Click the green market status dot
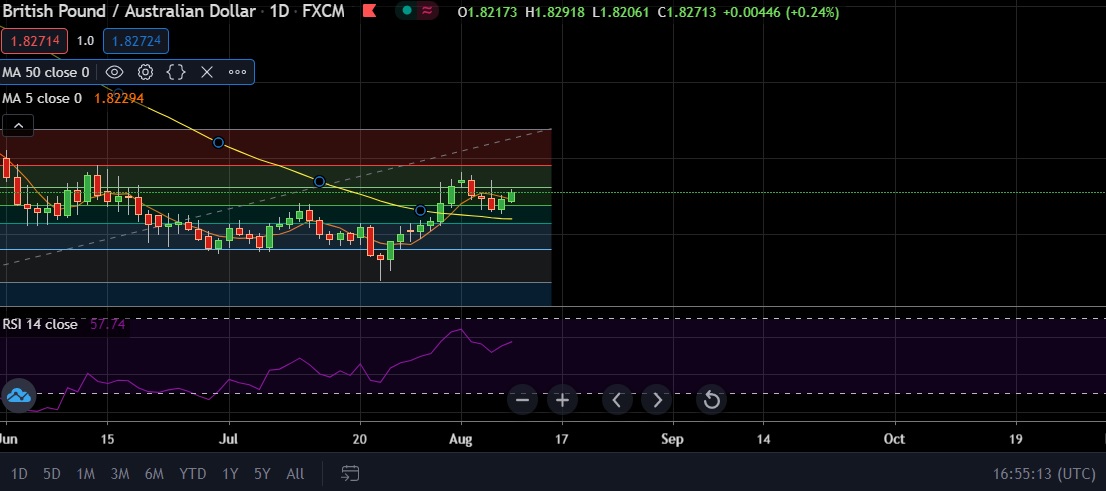The height and width of the screenshot is (491, 1106). pyautogui.click(x=406, y=11)
